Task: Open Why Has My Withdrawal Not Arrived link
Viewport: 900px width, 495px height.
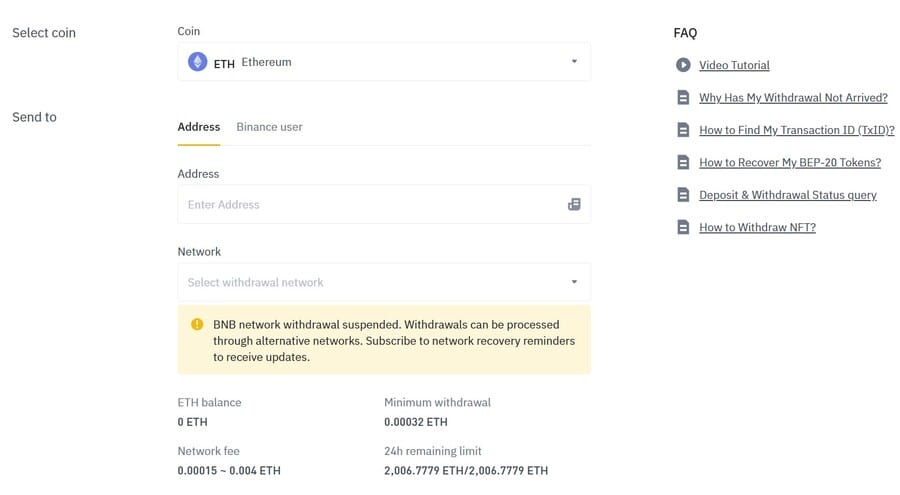Action: click(793, 98)
